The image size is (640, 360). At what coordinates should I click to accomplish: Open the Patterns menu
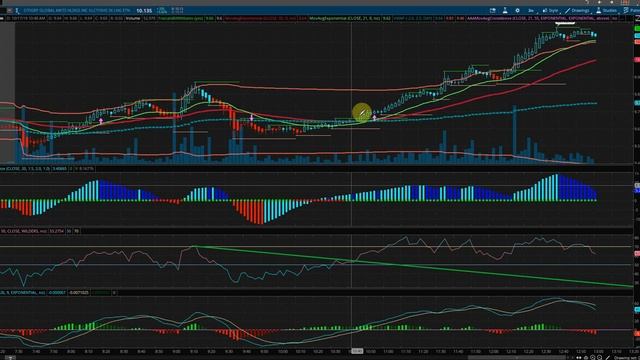click(631, 10)
